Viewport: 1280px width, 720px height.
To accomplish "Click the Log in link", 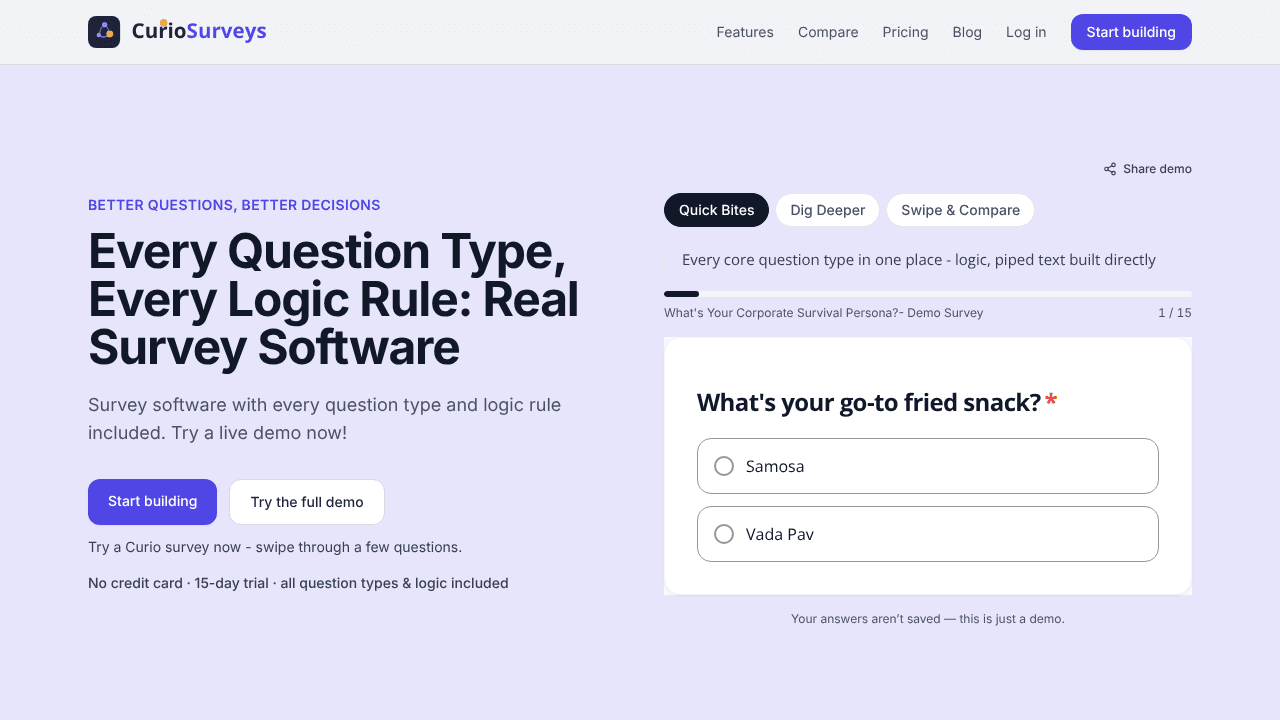I will point(1026,32).
